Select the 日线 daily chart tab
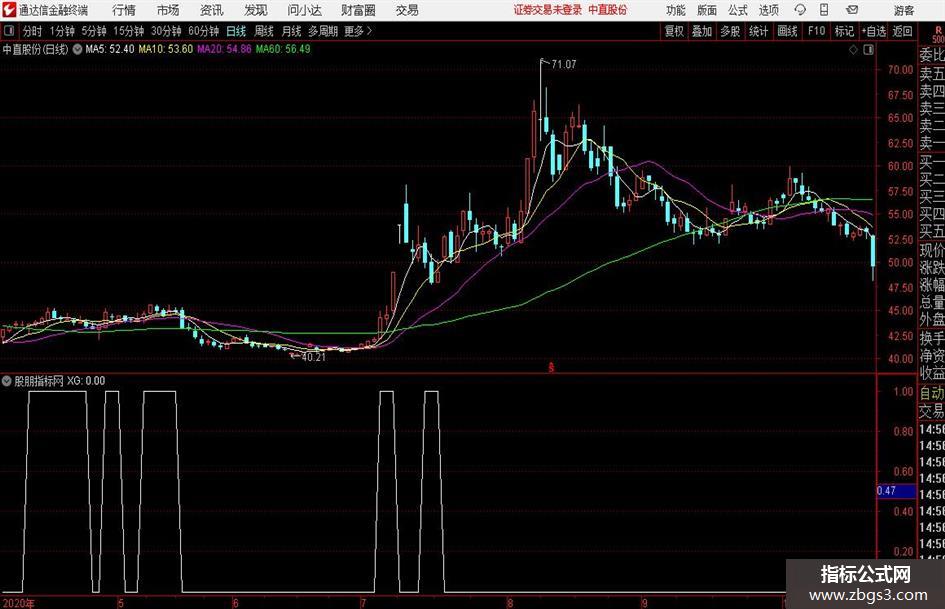 pos(236,31)
